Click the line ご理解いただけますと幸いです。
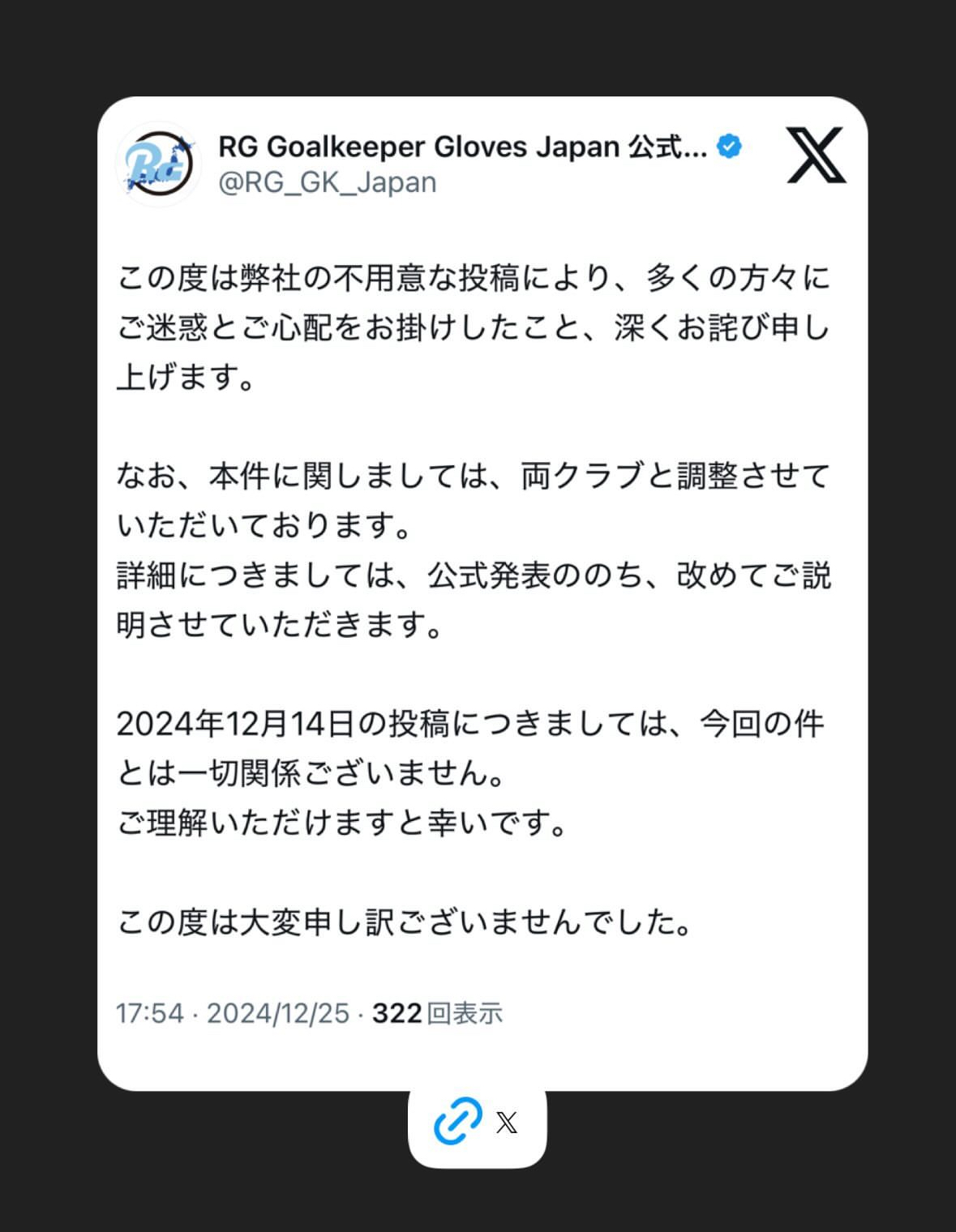Screen dimensions: 956x1232 [x=343, y=823]
